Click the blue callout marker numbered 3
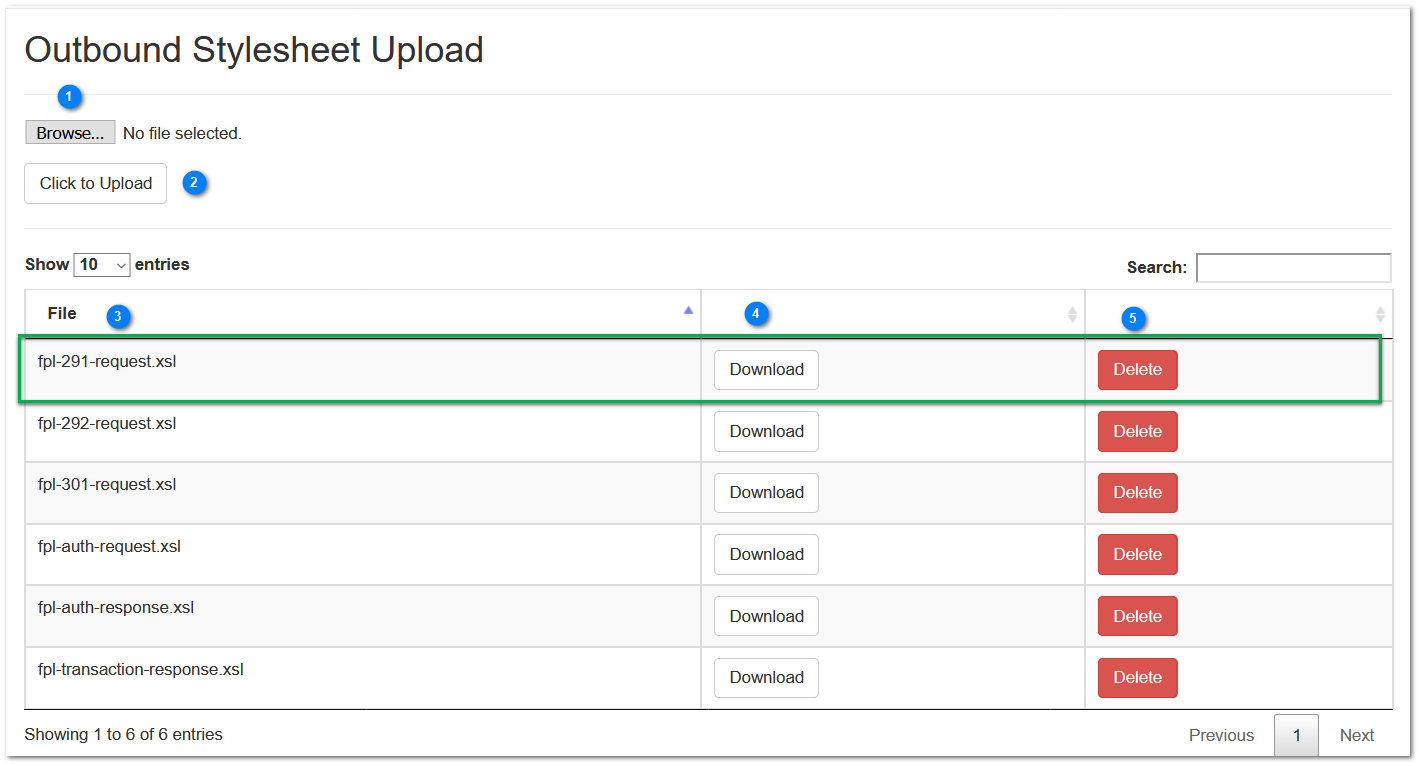Screen dimensions: 1420x766 pos(118,317)
